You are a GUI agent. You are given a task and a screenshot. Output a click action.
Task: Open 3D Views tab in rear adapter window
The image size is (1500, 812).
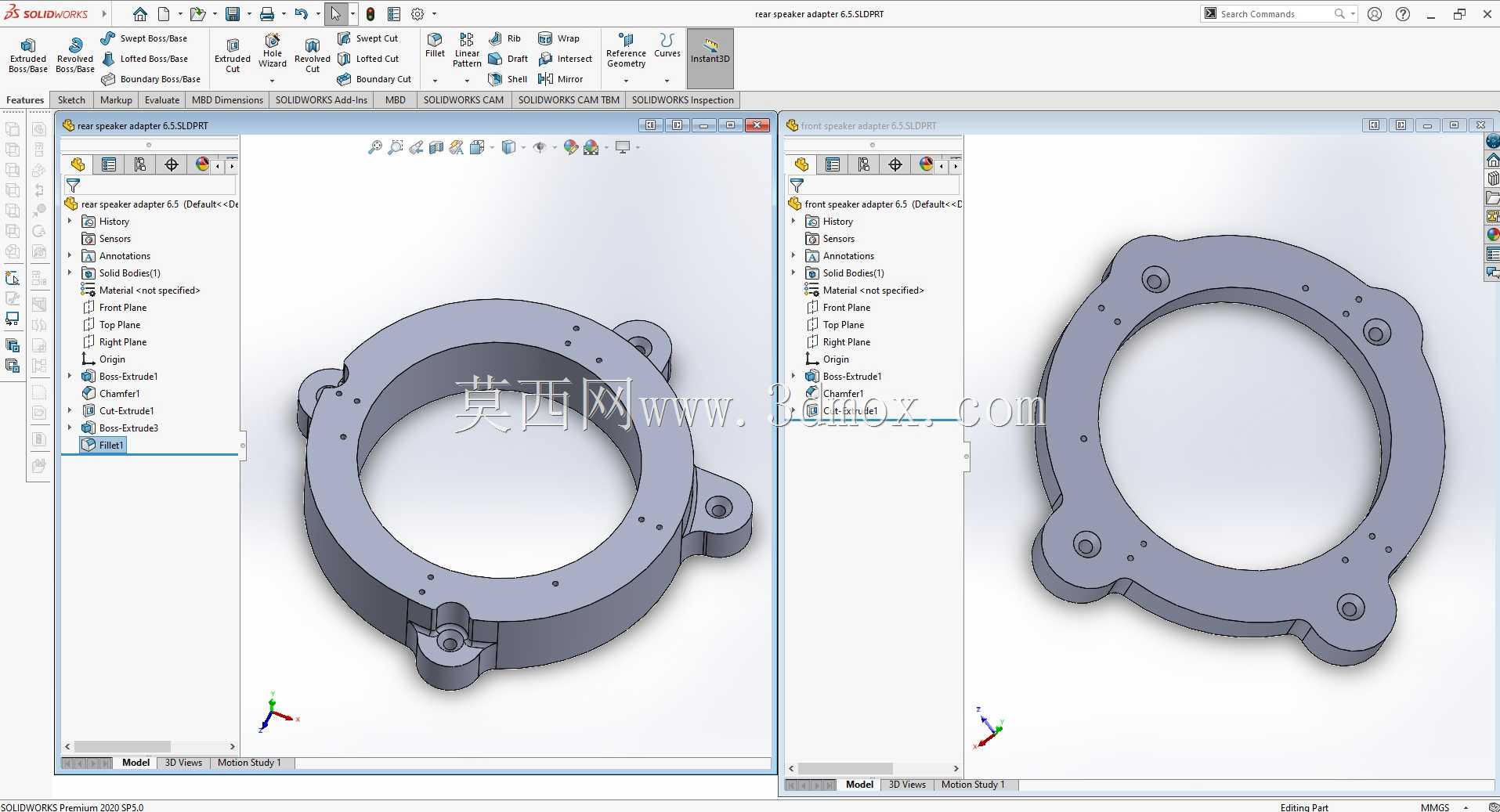(x=183, y=763)
